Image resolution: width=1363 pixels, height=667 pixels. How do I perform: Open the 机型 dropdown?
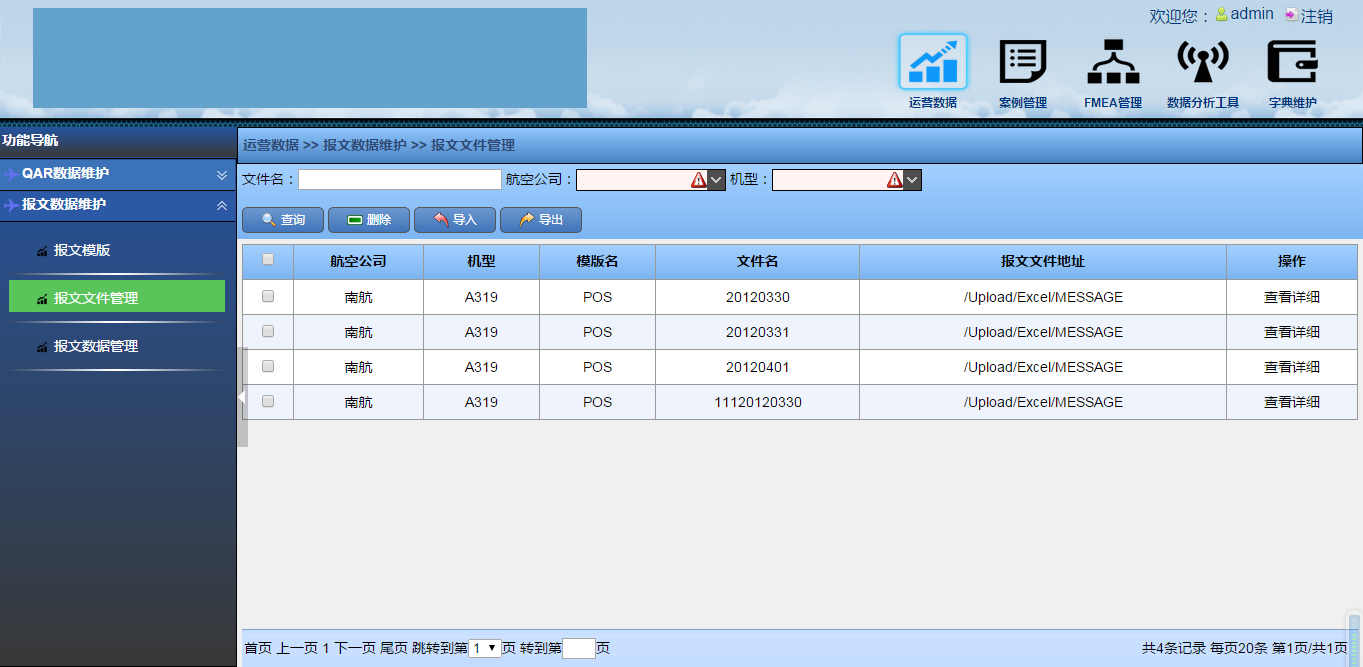point(911,180)
